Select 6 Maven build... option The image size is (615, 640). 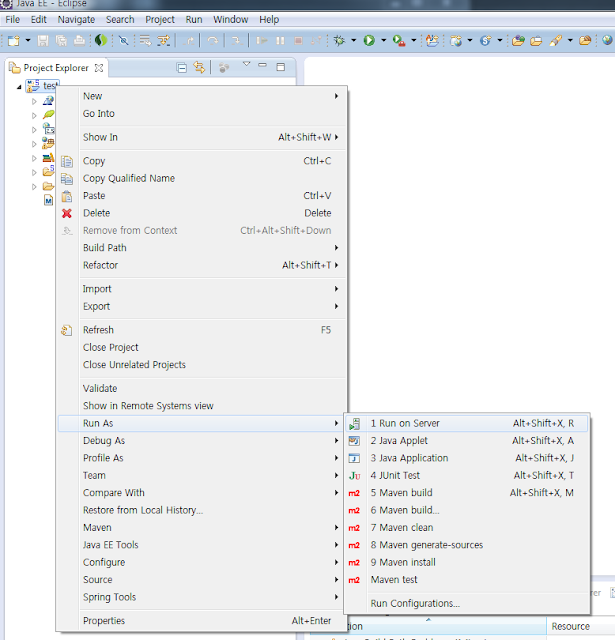click(x=467, y=511)
